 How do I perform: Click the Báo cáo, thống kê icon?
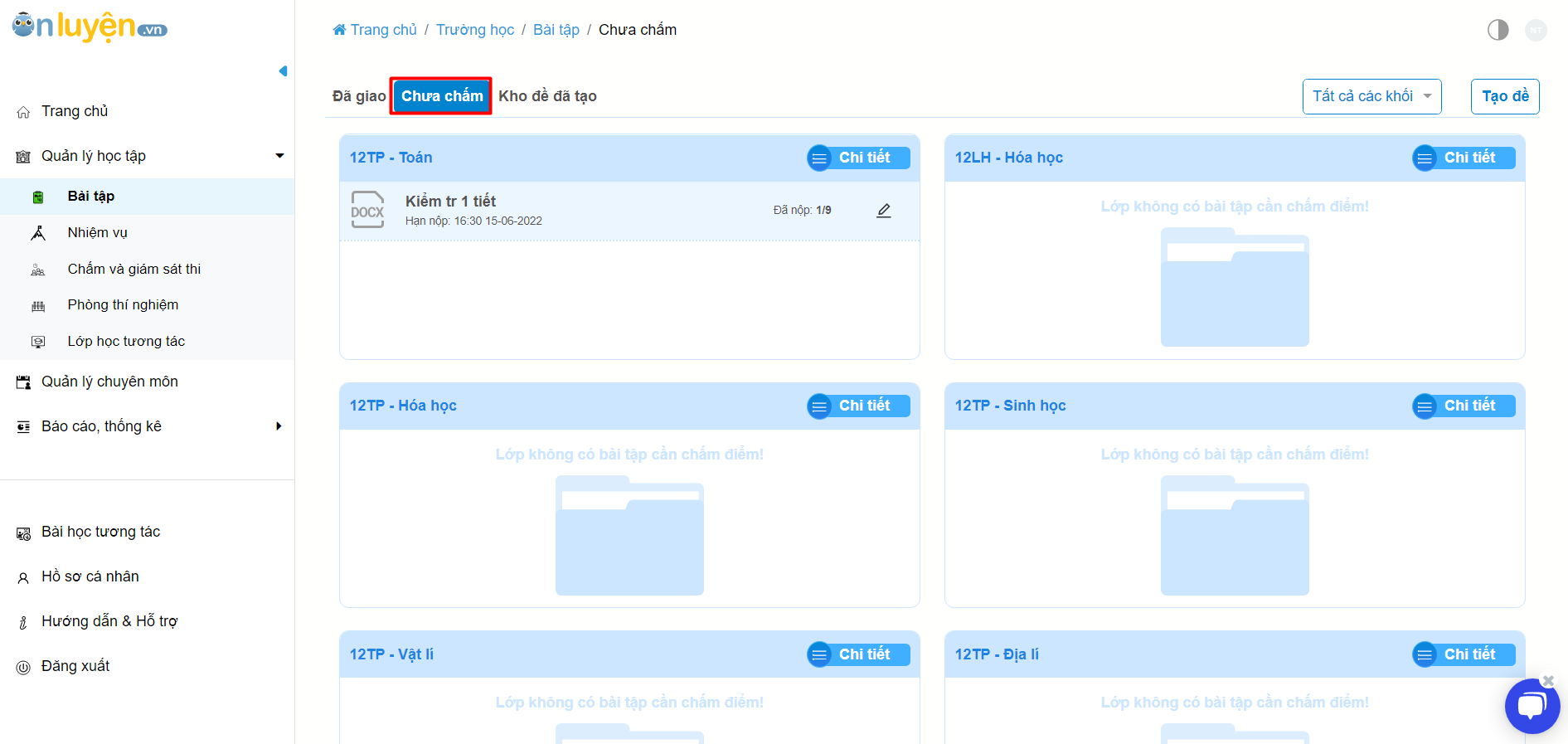23,427
